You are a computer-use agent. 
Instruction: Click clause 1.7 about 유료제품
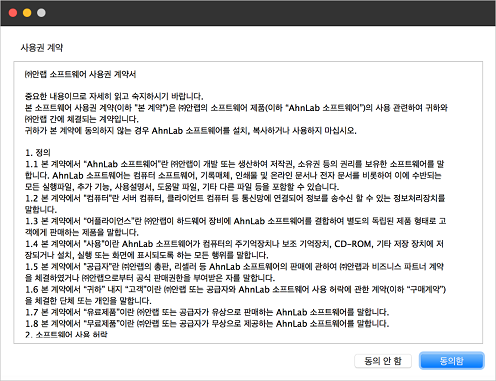point(207,312)
